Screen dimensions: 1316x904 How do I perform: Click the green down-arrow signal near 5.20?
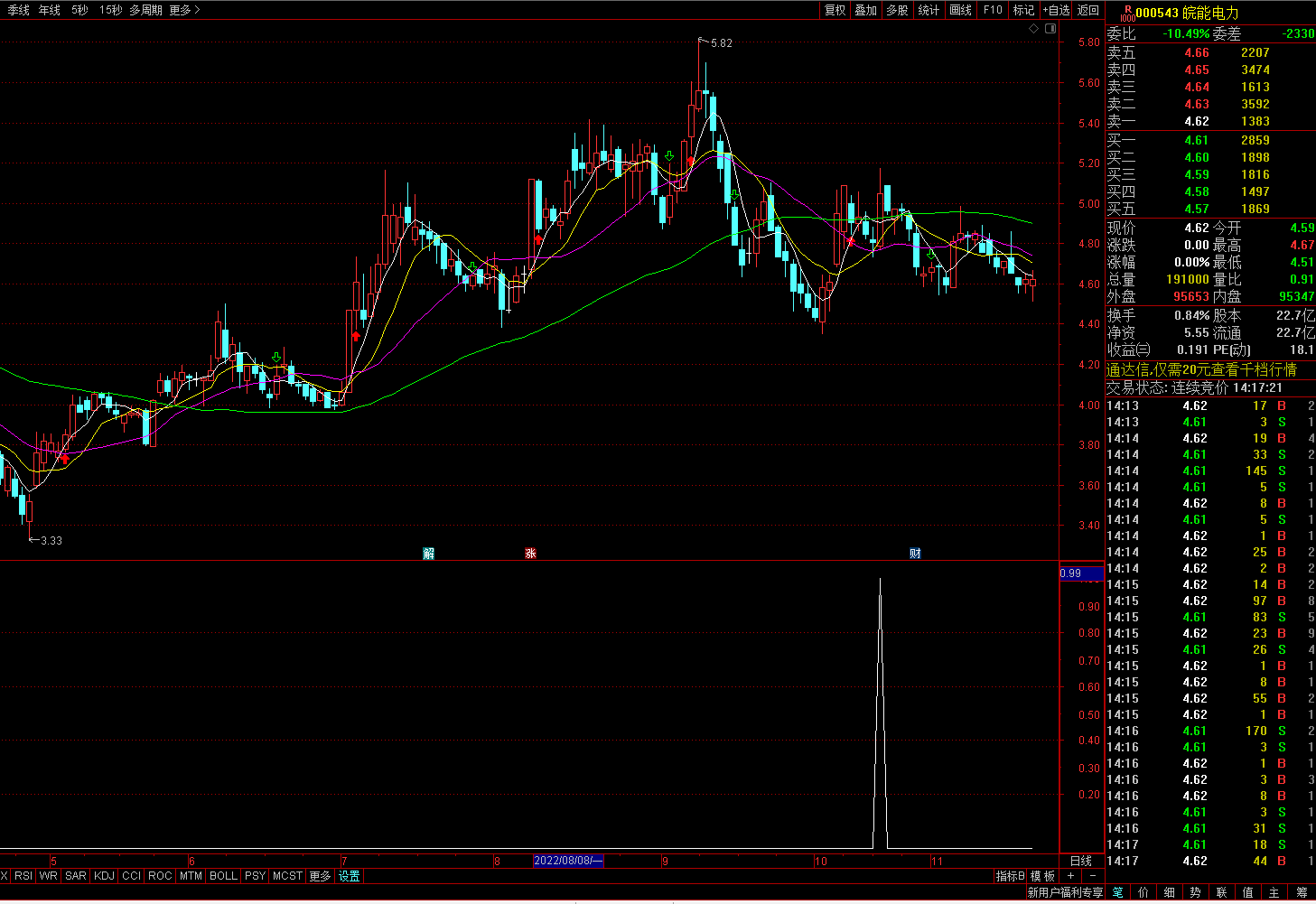[669, 156]
